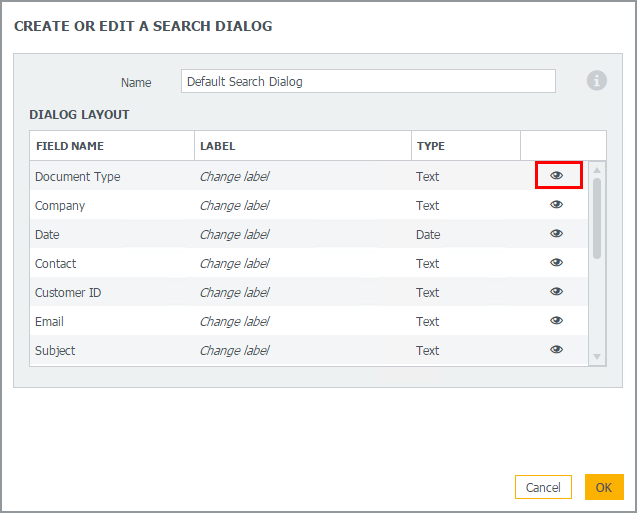
Task: Toggle the Date field eye icon
Action: pyautogui.click(x=557, y=234)
